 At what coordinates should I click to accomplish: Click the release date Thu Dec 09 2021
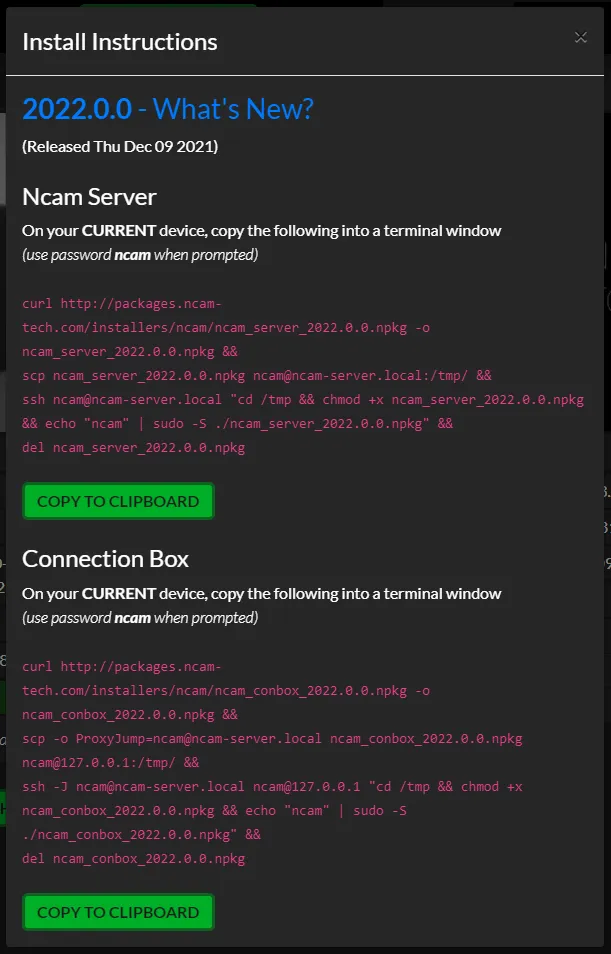click(120, 147)
